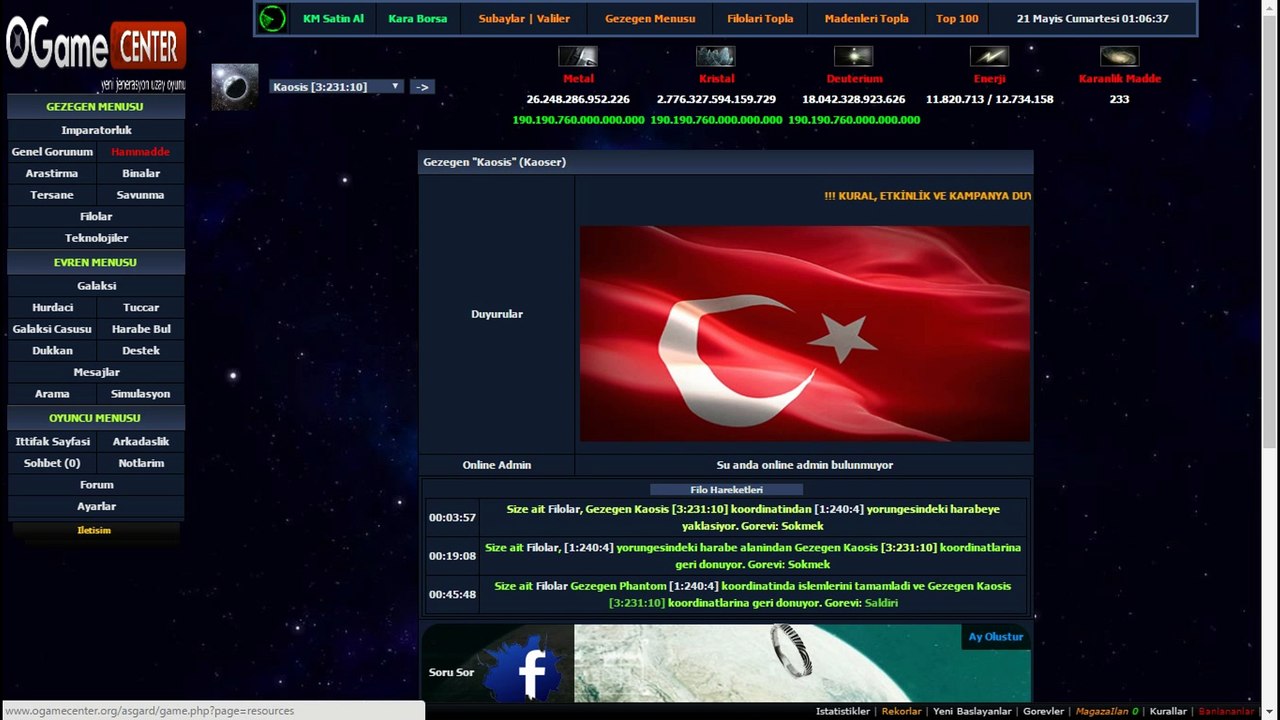Click the Iletisim contact button
This screenshot has width=1280, height=720.
[94, 531]
